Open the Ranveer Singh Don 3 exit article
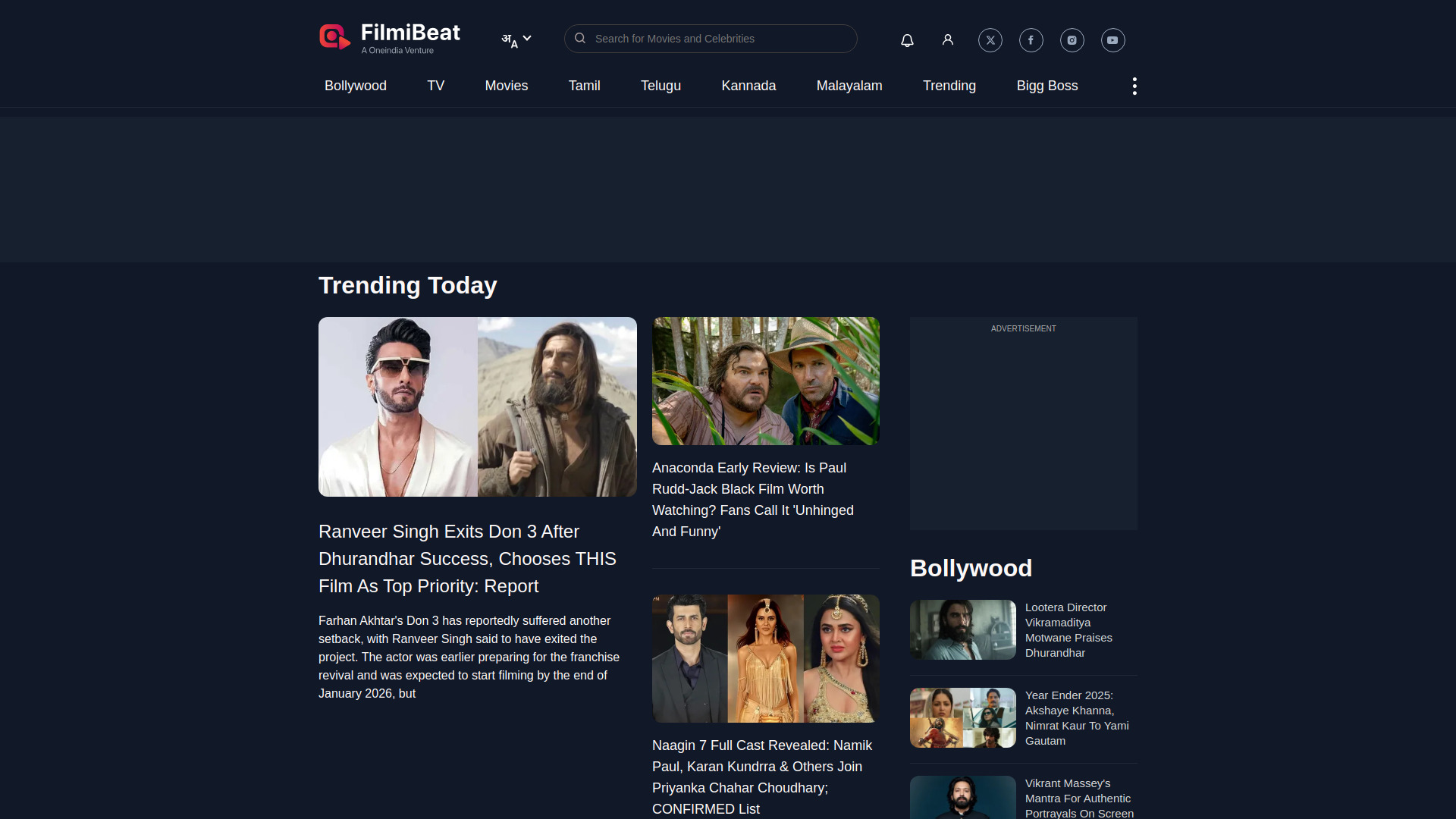Viewport: 1456px width, 819px height. click(467, 558)
